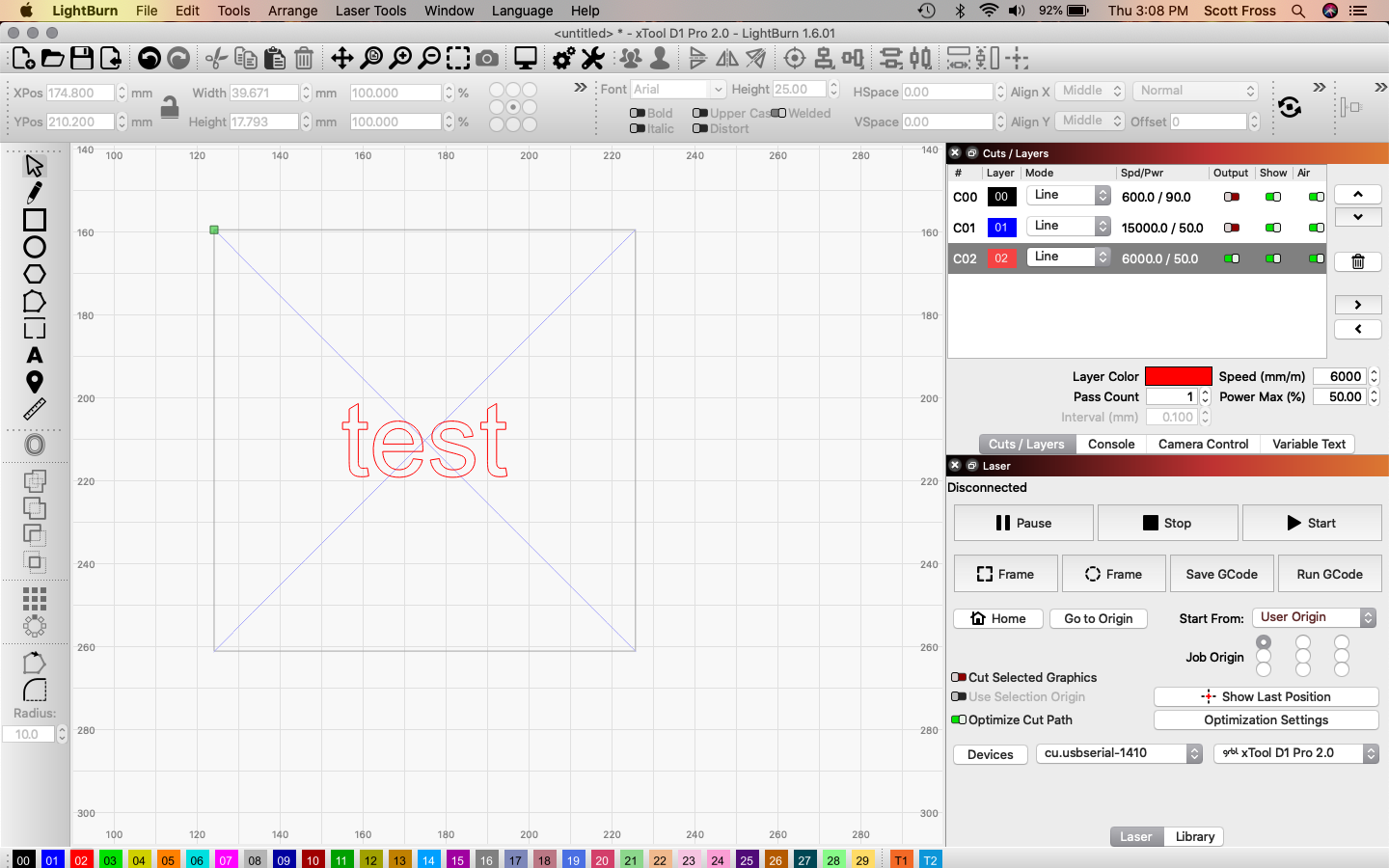Click the Start button
Image resolution: width=1389 pixels, height=868 pixels.
[1312, 523]
